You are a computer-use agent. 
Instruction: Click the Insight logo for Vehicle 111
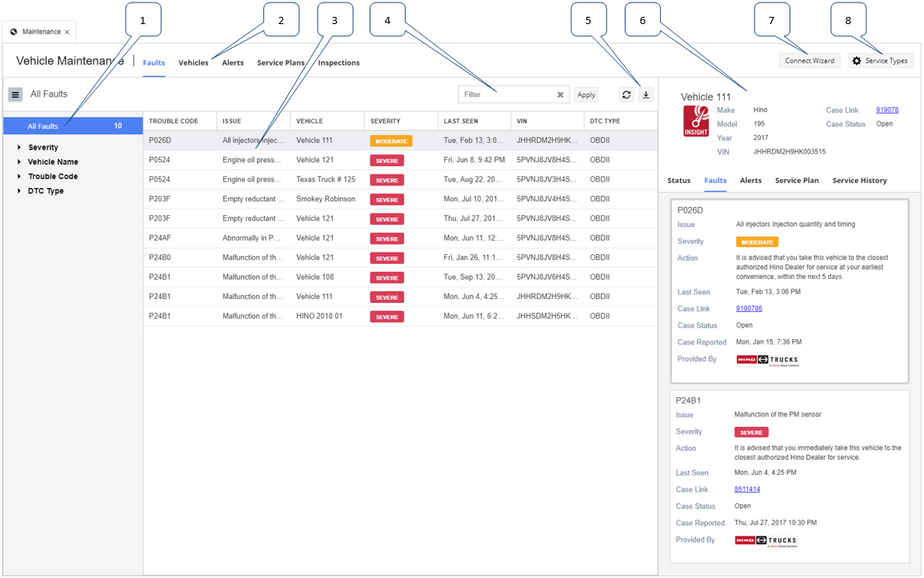point(696,121)
